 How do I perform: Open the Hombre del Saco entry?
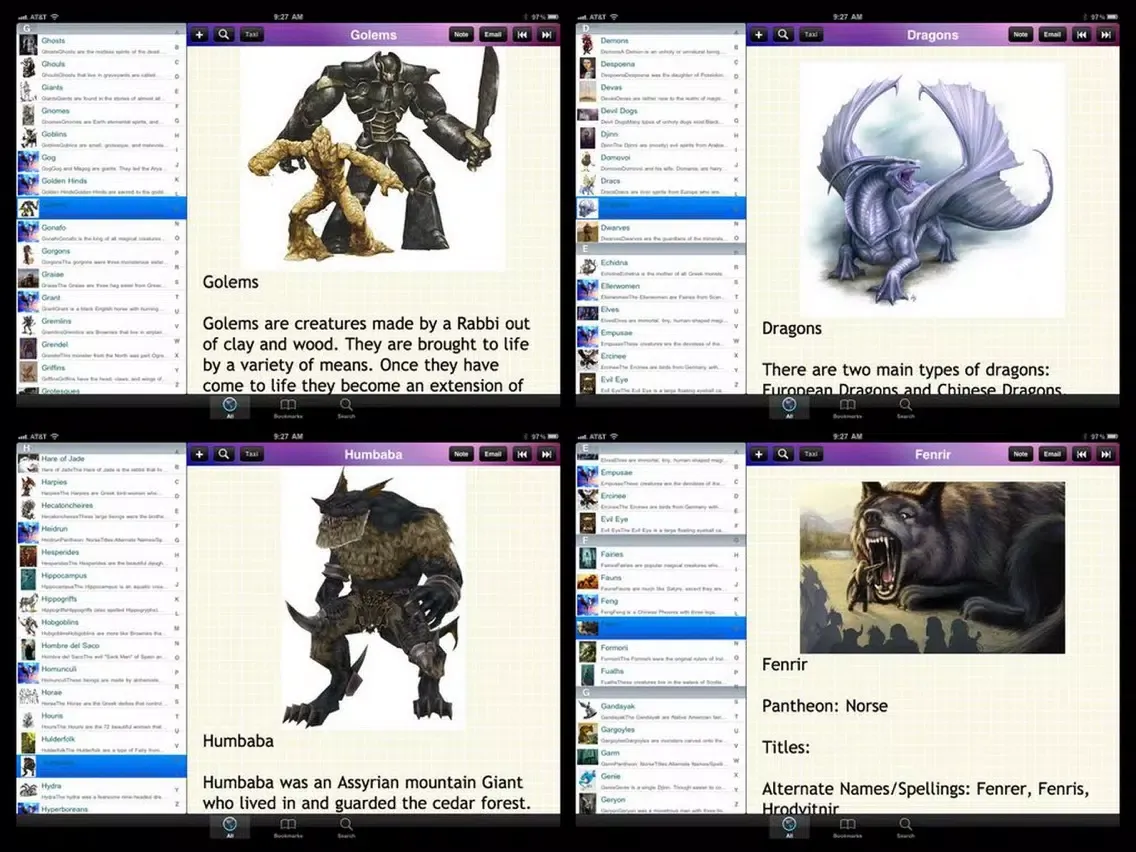click(x=96, y=650)
